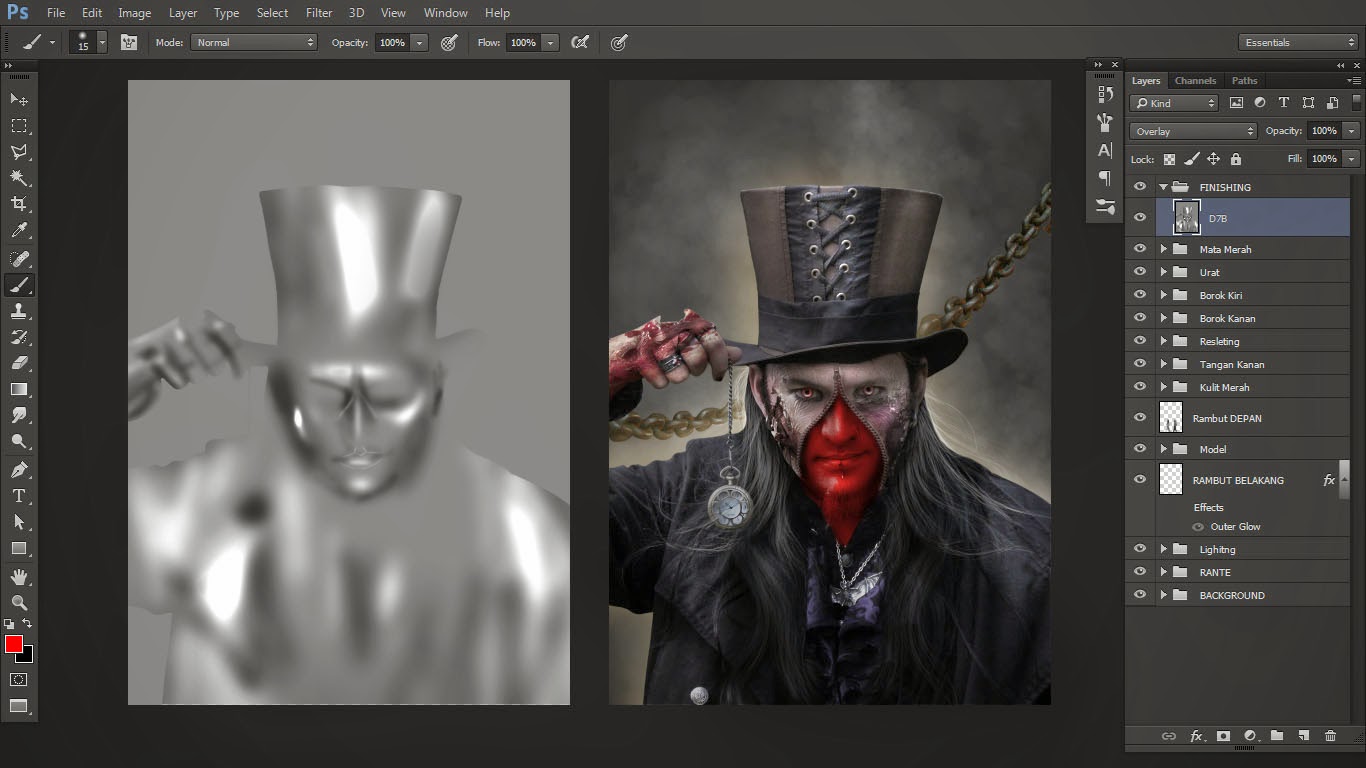Select the Gradient tool
The height and width of the screenshot is (768, 1366).
pos(19,389)
